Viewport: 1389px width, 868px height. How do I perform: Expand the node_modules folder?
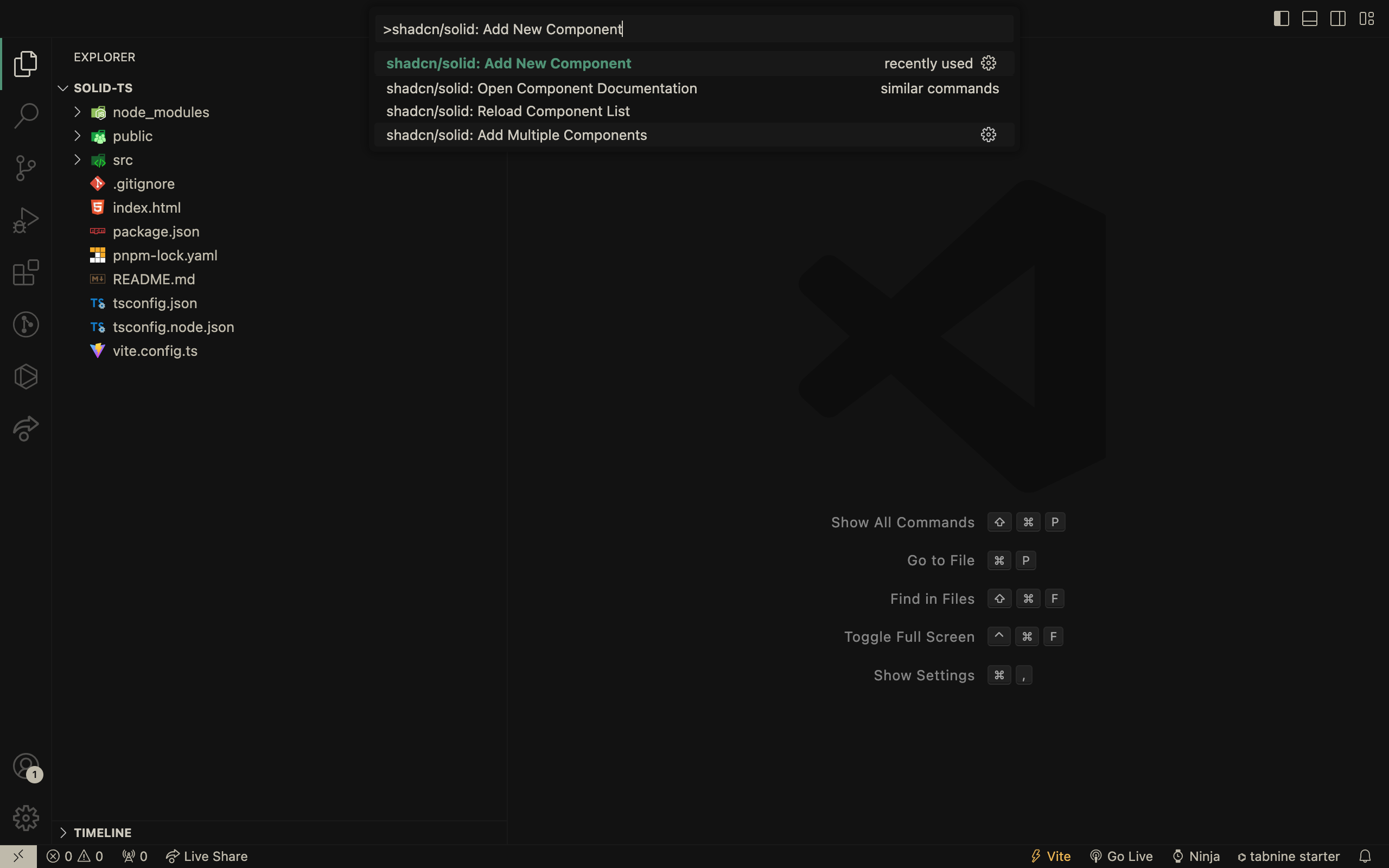[78, 112]
